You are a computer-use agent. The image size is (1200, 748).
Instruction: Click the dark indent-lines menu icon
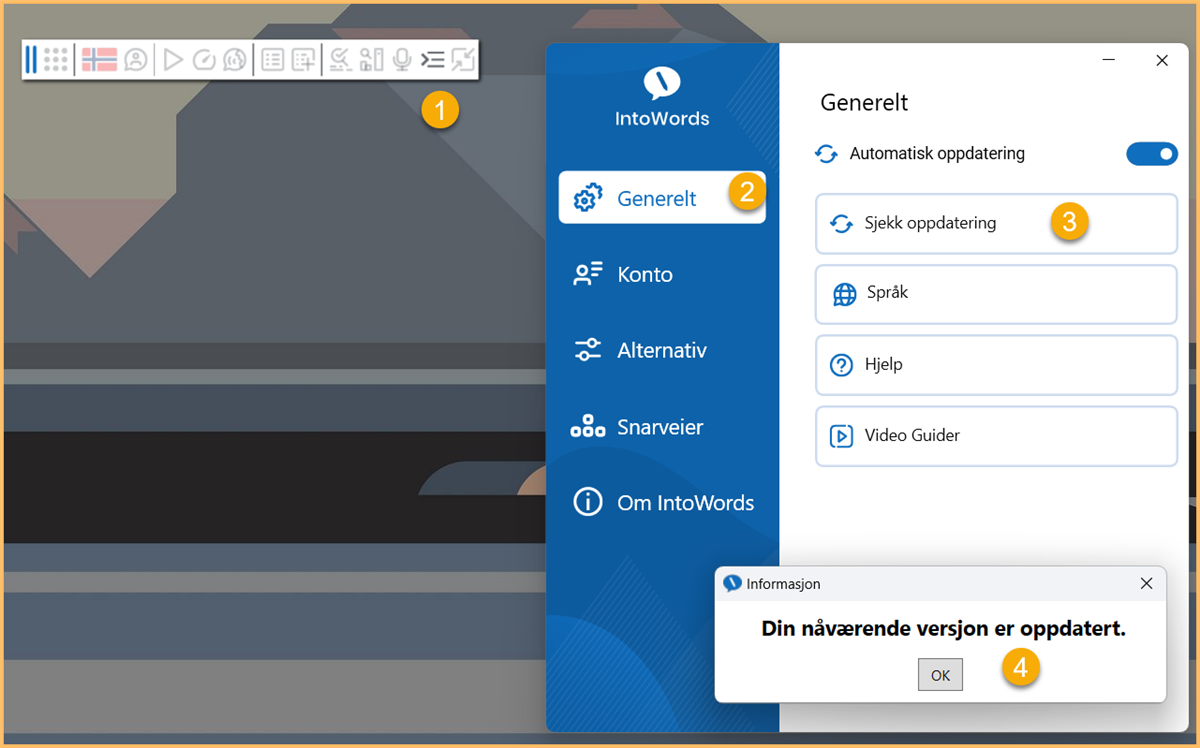coord(432,60)
